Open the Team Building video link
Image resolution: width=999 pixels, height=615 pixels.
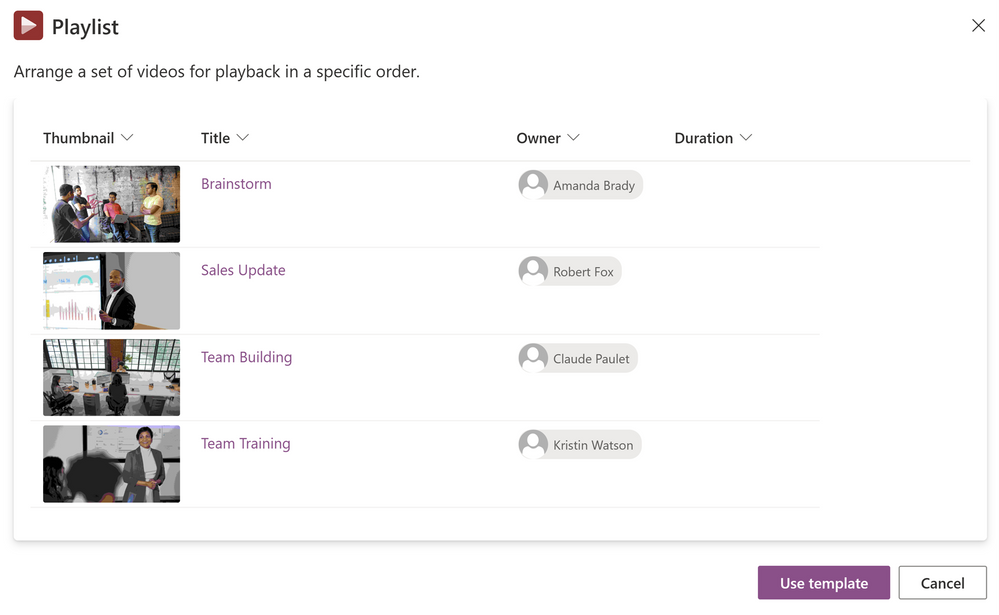246,357
